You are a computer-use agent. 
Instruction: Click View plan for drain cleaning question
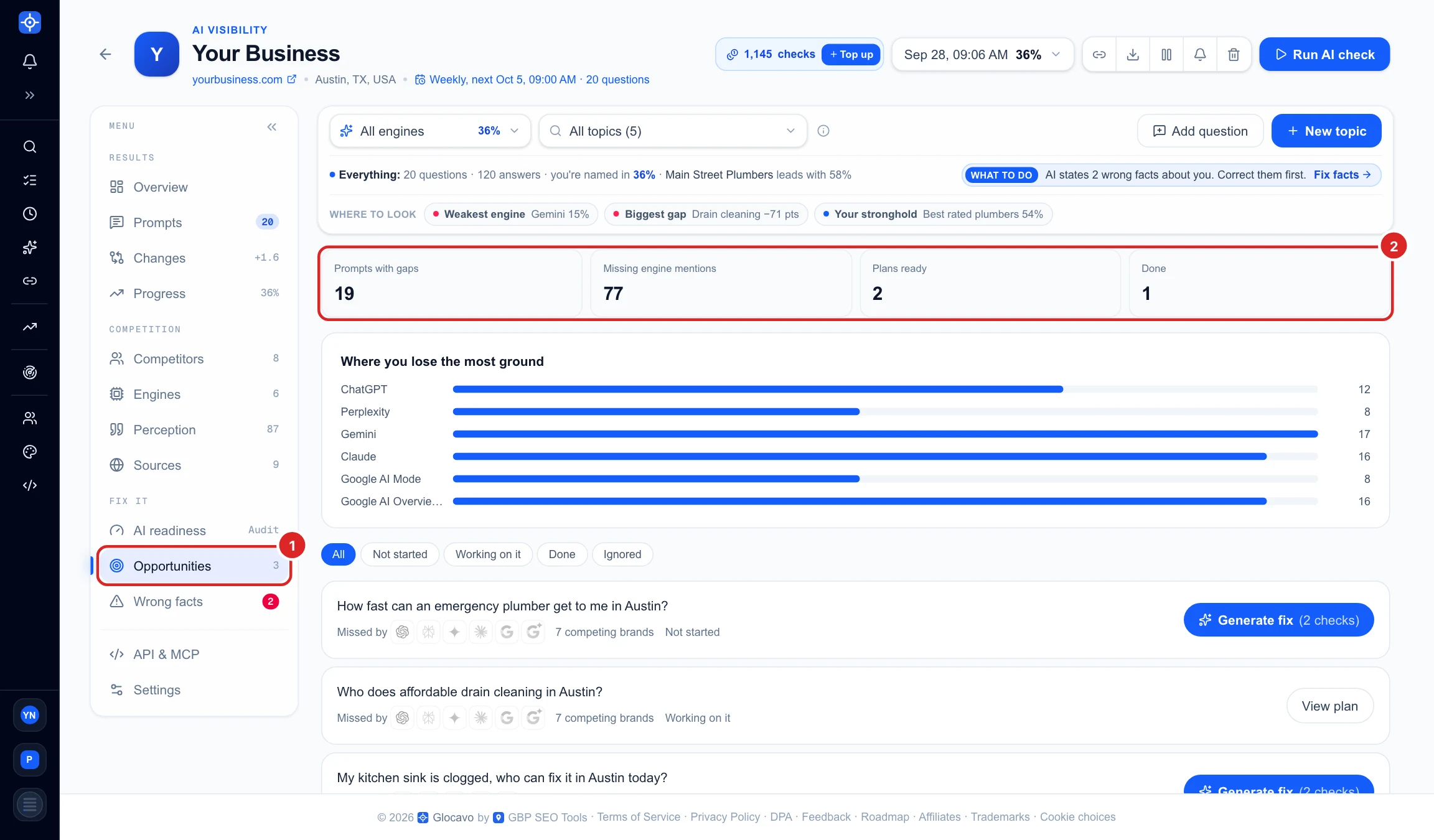point(1329,706)
